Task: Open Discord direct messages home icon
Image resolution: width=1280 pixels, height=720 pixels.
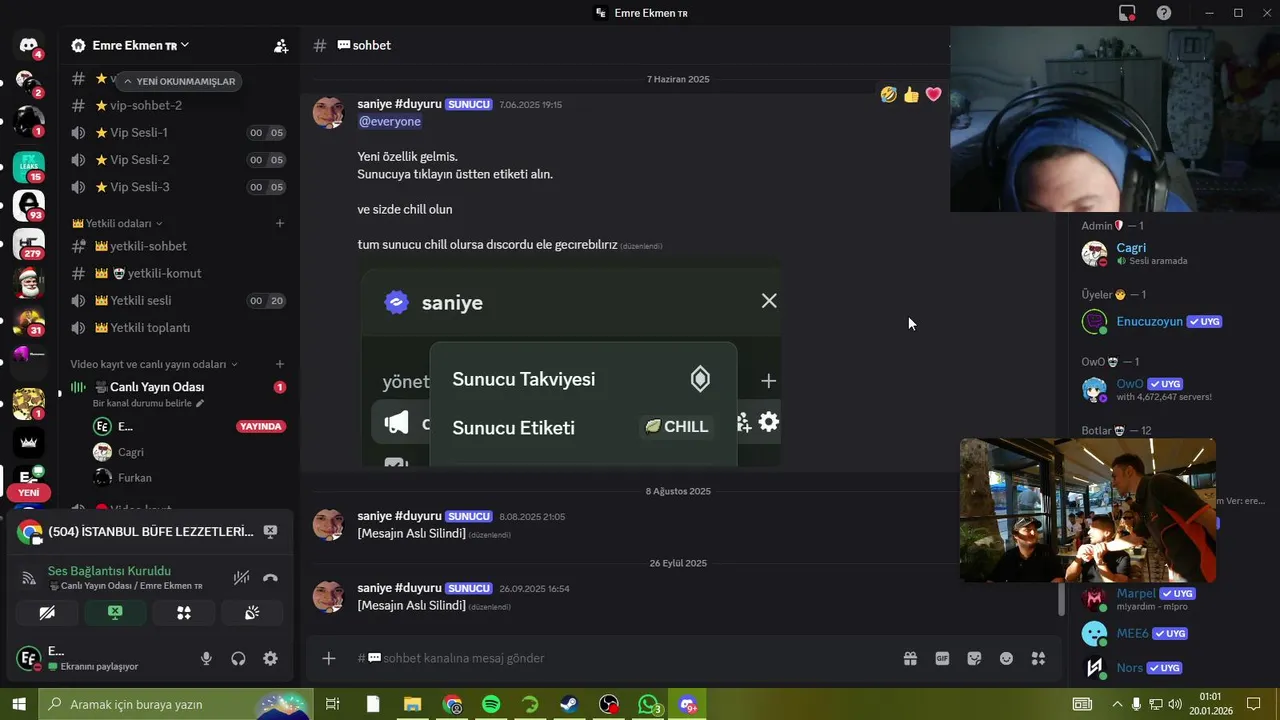Action: [29, 45]
